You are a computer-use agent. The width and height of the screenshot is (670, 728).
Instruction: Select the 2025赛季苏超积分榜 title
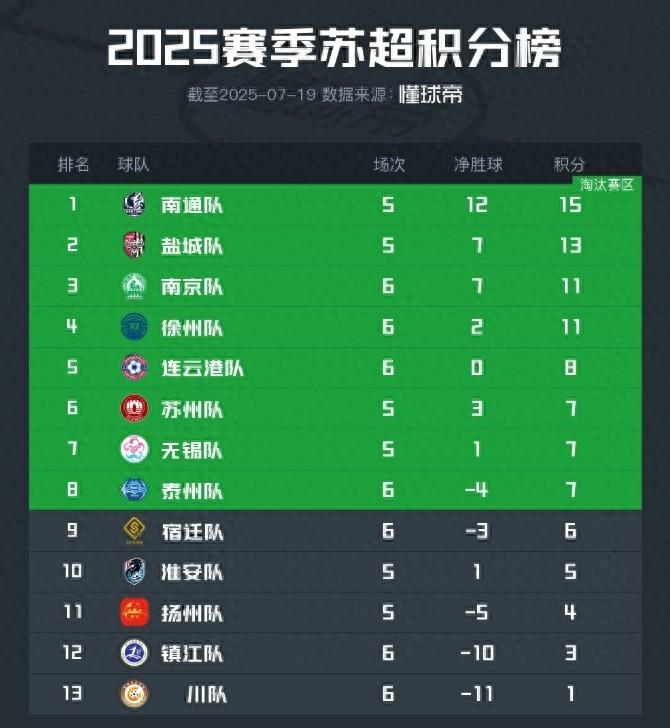[334, 48]
